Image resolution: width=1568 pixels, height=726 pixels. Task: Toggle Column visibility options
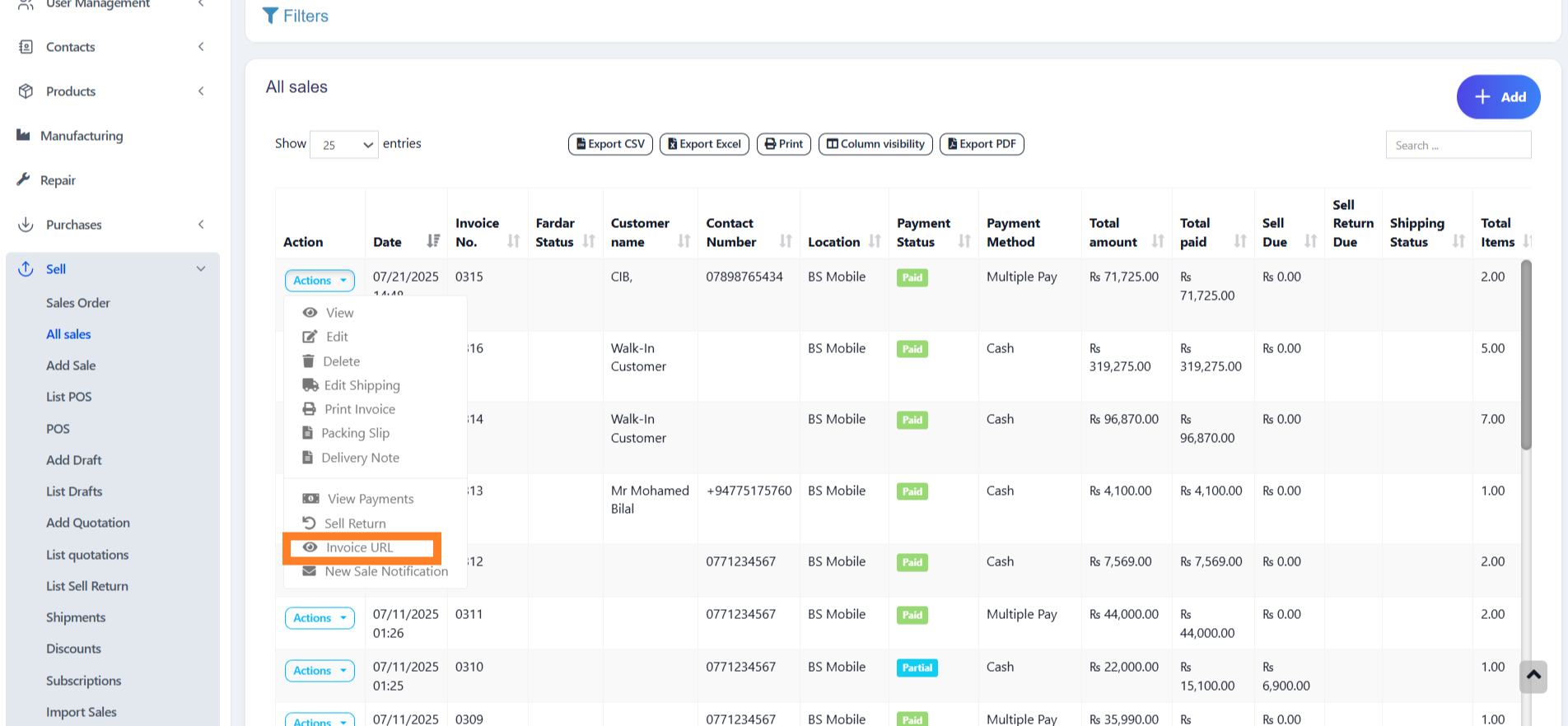(875, 144)
